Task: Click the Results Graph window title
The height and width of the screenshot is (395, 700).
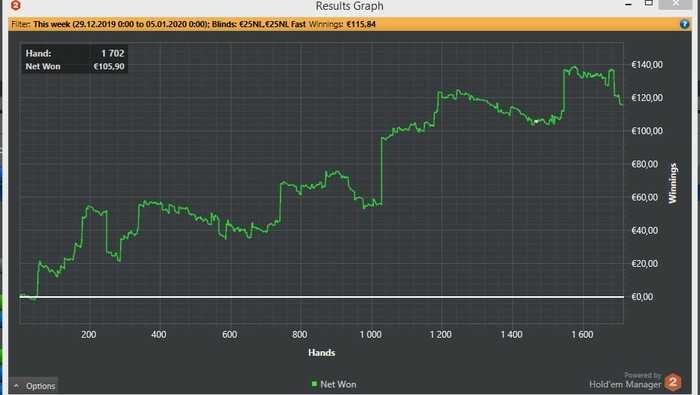Action: tap(350, 6)
